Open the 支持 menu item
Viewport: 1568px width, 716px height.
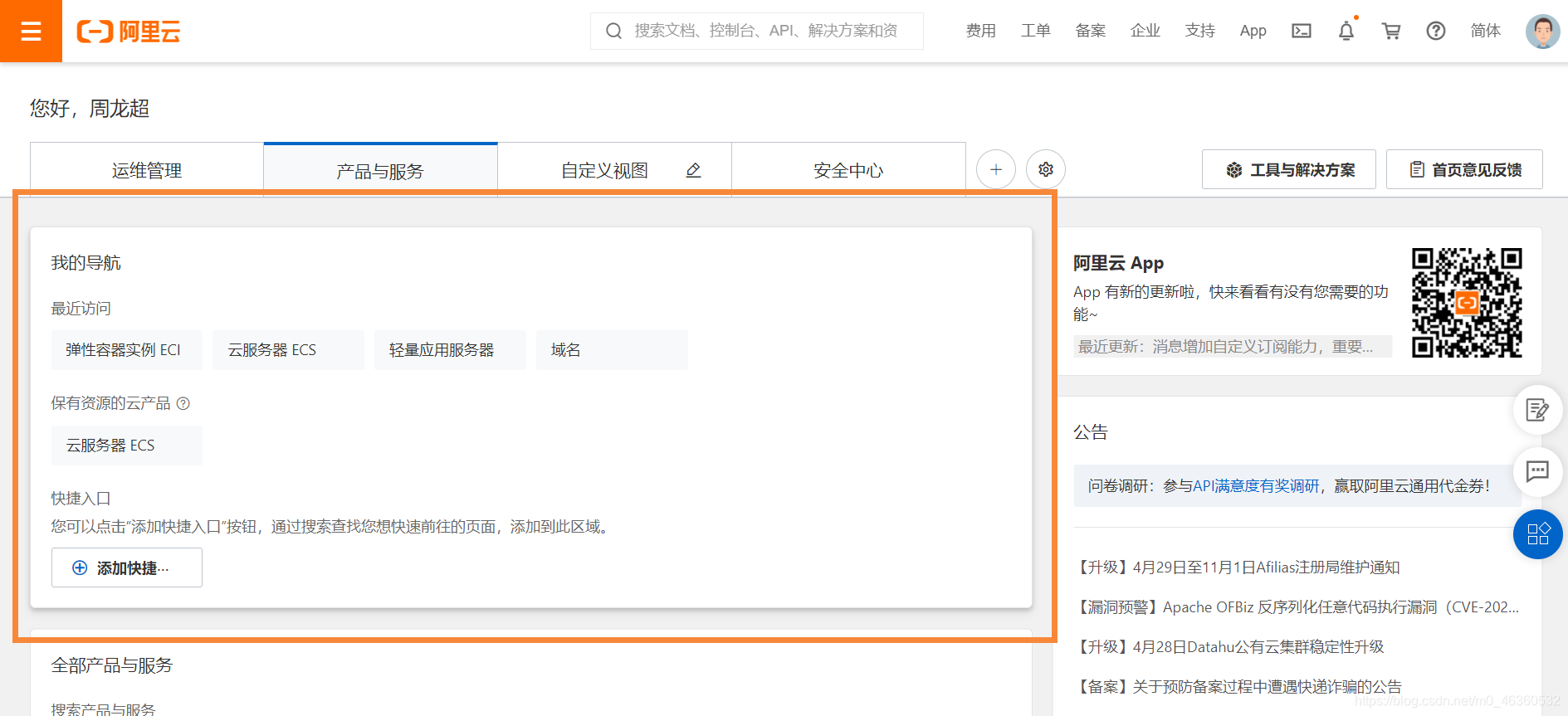1200,31
